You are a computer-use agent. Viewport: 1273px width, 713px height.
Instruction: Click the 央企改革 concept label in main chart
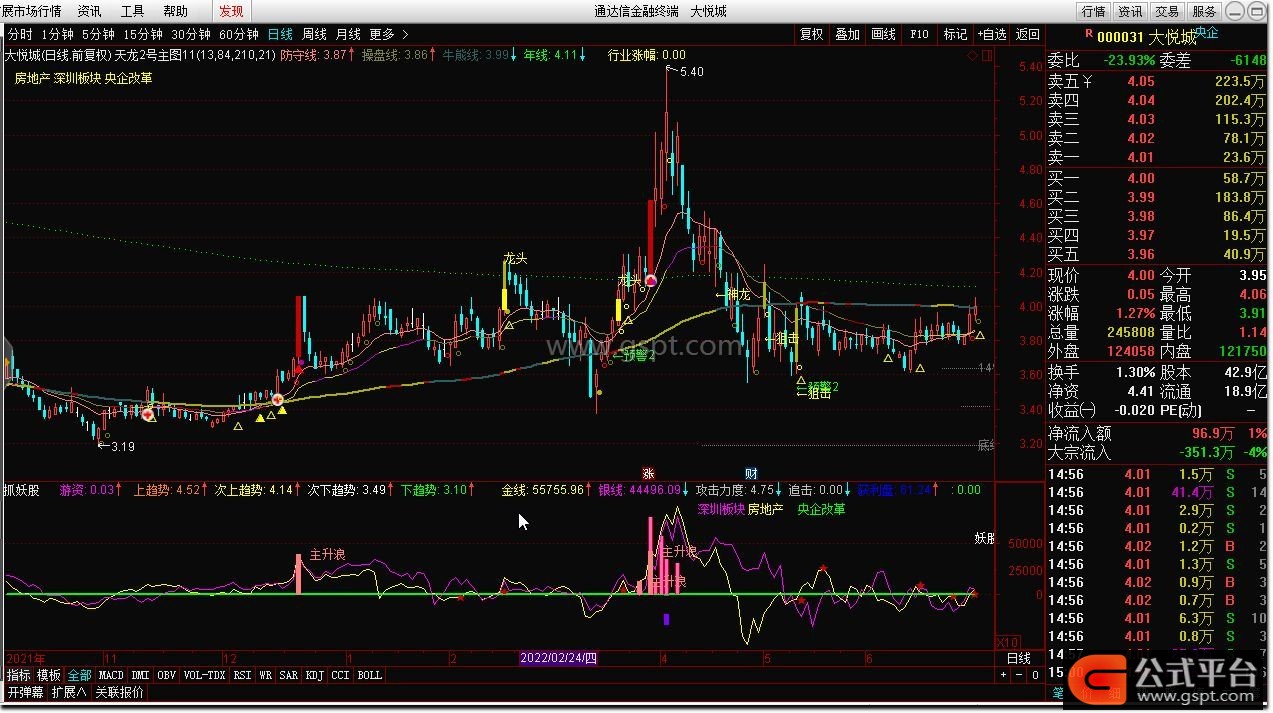(129, 77)
